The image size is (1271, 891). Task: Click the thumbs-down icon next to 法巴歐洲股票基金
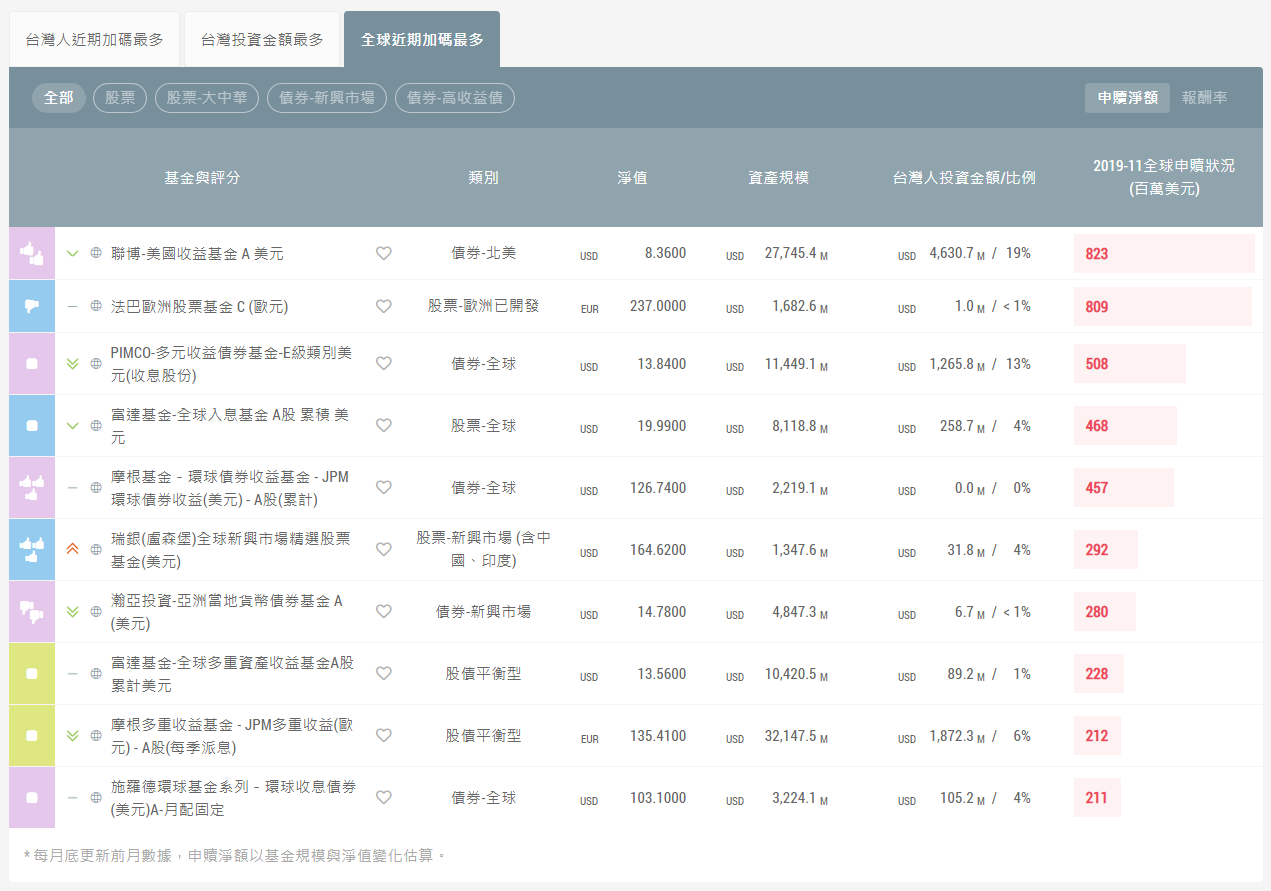coord(30,306)
